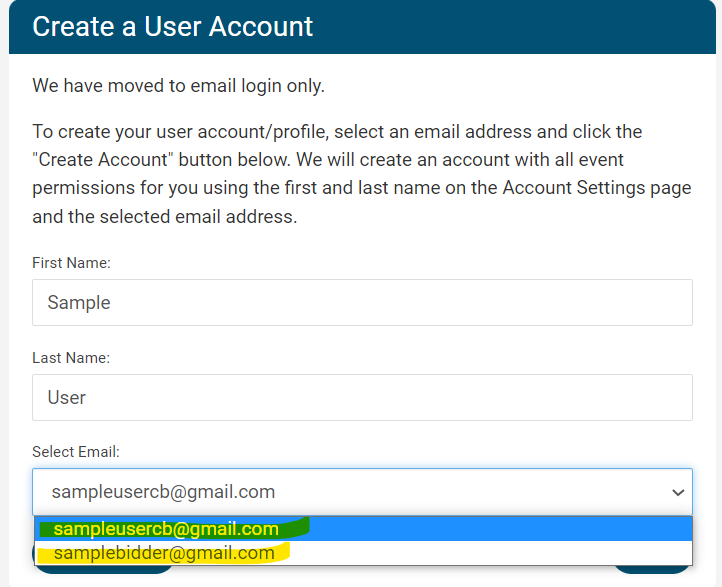Screen dimensions: 722x587
Task: Click the green-highlighted email option
Action: [167, 529]
